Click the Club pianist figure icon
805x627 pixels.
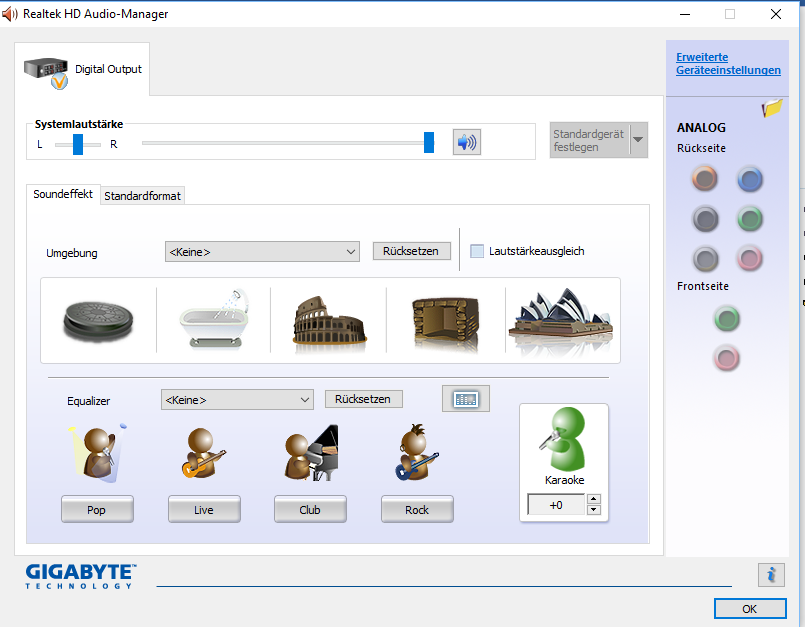tap(311, 453)
